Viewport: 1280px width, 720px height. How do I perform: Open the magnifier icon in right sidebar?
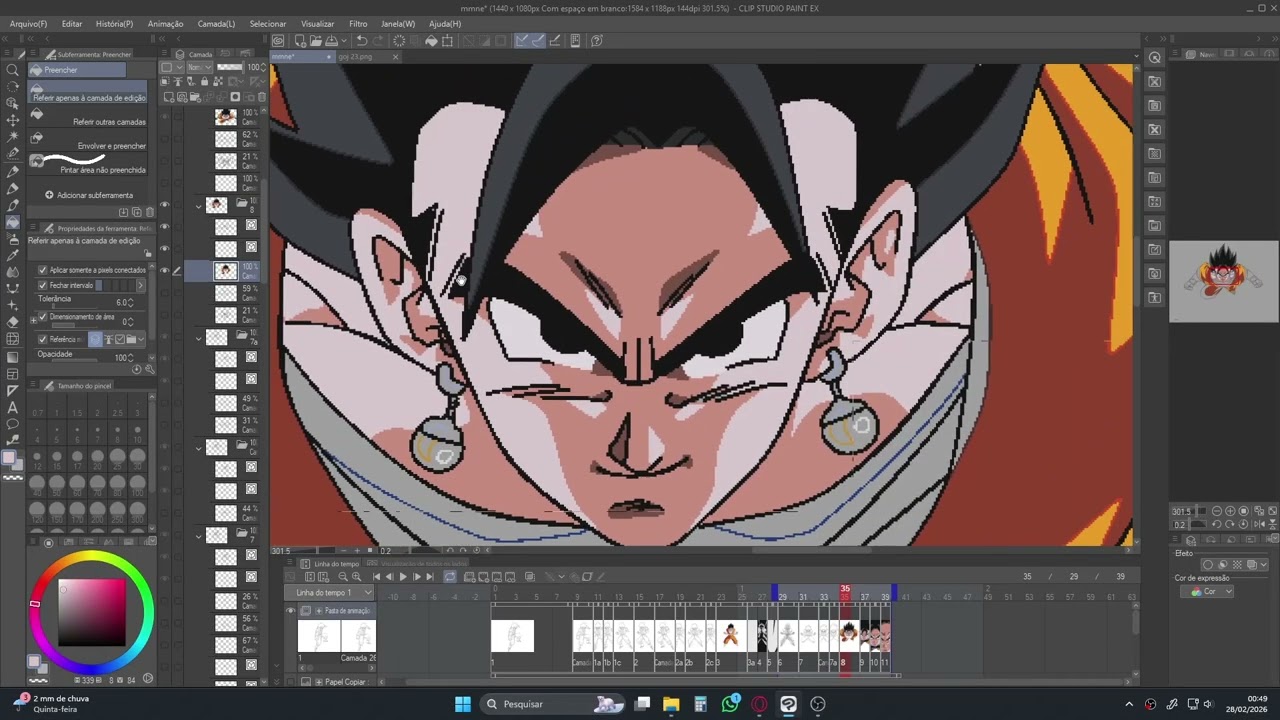(1154, 57)
